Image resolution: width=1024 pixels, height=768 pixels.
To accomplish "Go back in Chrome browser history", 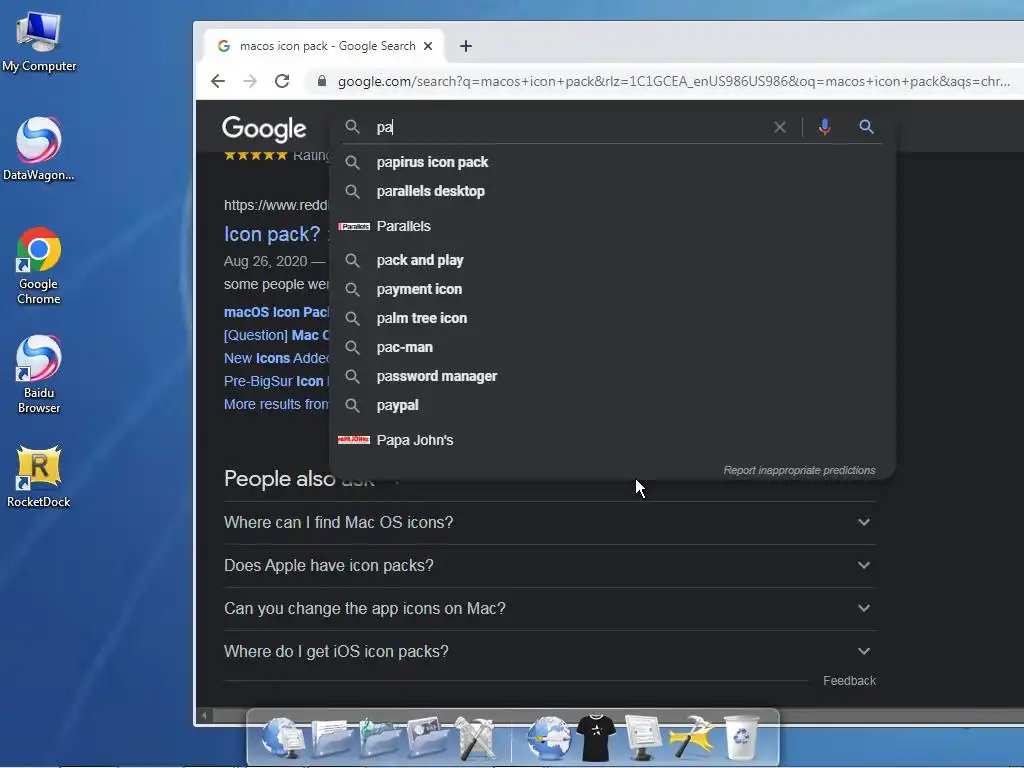I will pyautogui.click(x=218, y=81).
